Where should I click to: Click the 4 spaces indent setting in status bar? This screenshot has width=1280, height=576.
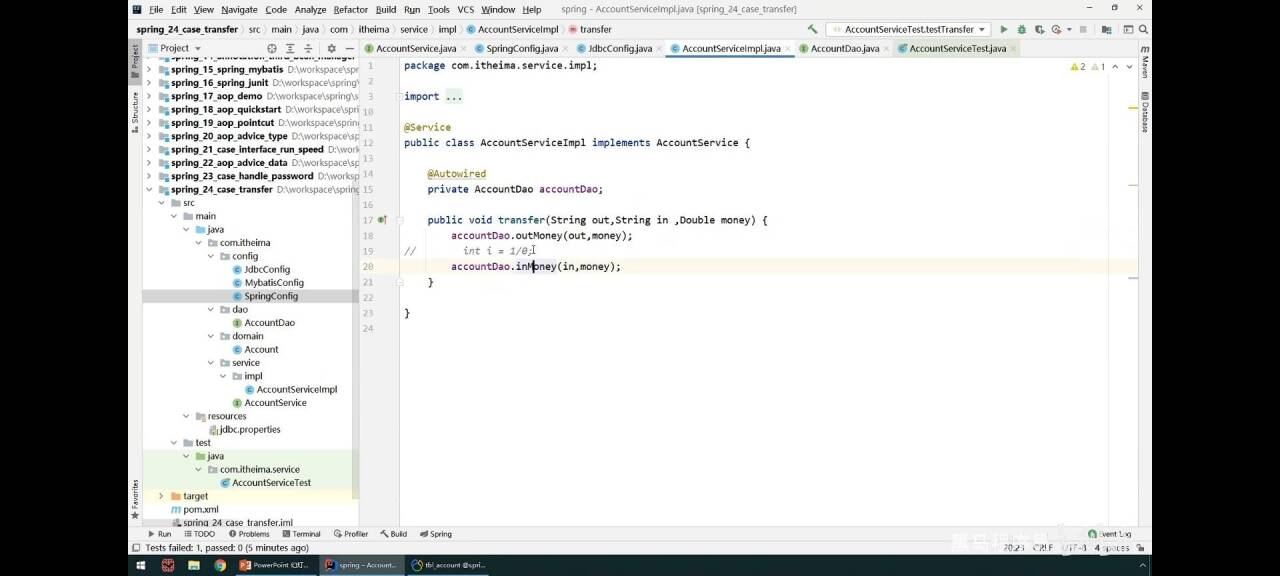pos(1112,548)
